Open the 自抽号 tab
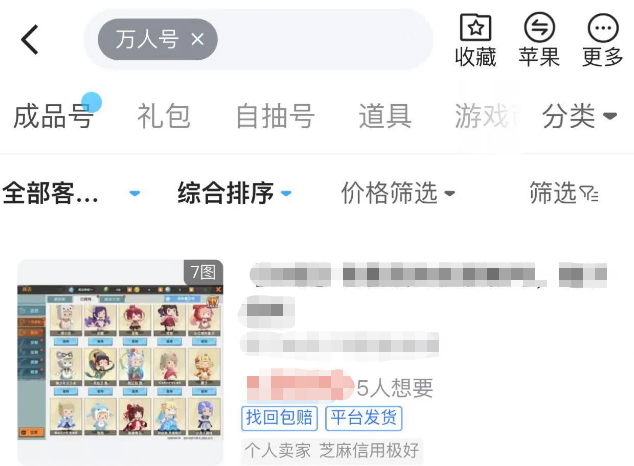634x466 pixels. [x=275, y=116]
